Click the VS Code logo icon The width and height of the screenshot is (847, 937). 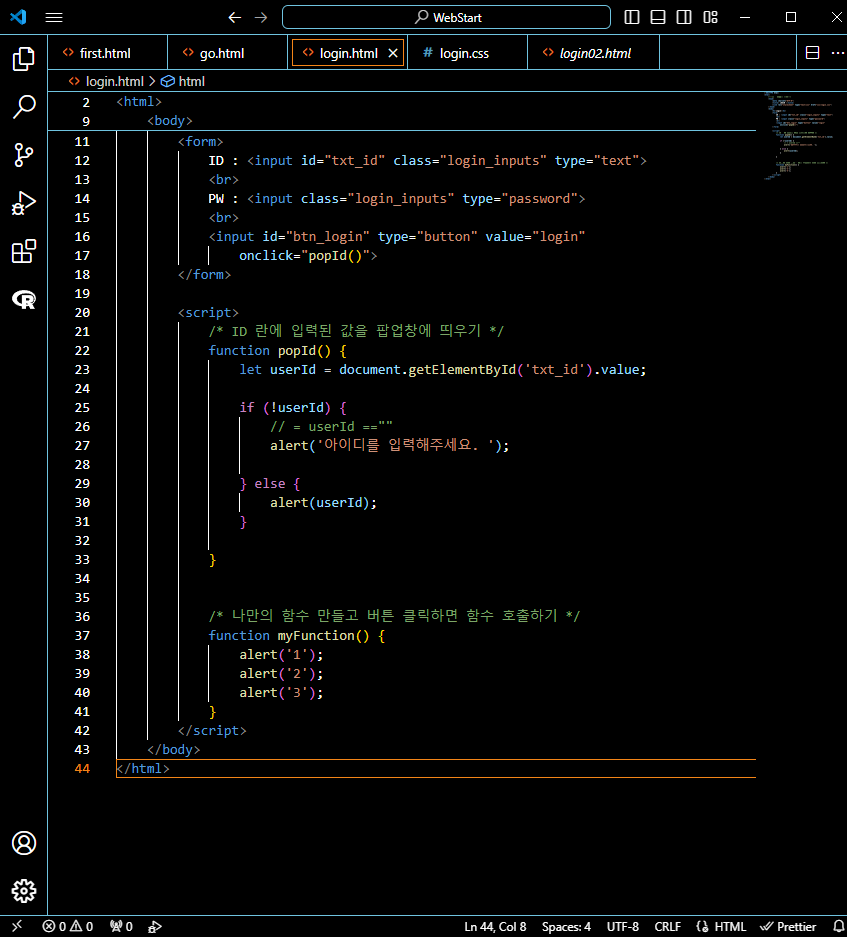coord(19,17)
